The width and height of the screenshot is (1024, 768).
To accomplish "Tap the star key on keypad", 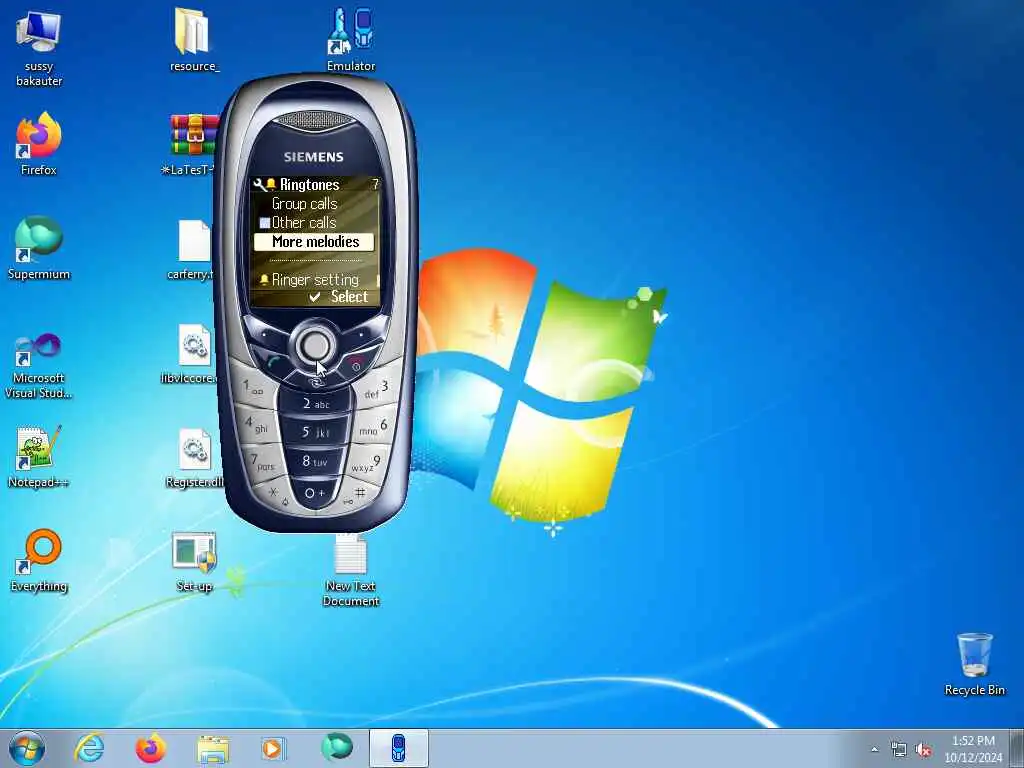I will pyautogui.click(x=277, y=494).
